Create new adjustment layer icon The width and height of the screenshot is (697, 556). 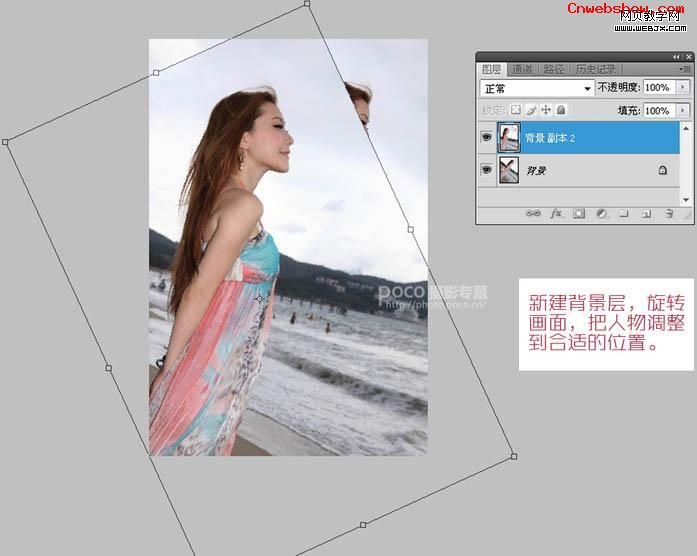601,213
